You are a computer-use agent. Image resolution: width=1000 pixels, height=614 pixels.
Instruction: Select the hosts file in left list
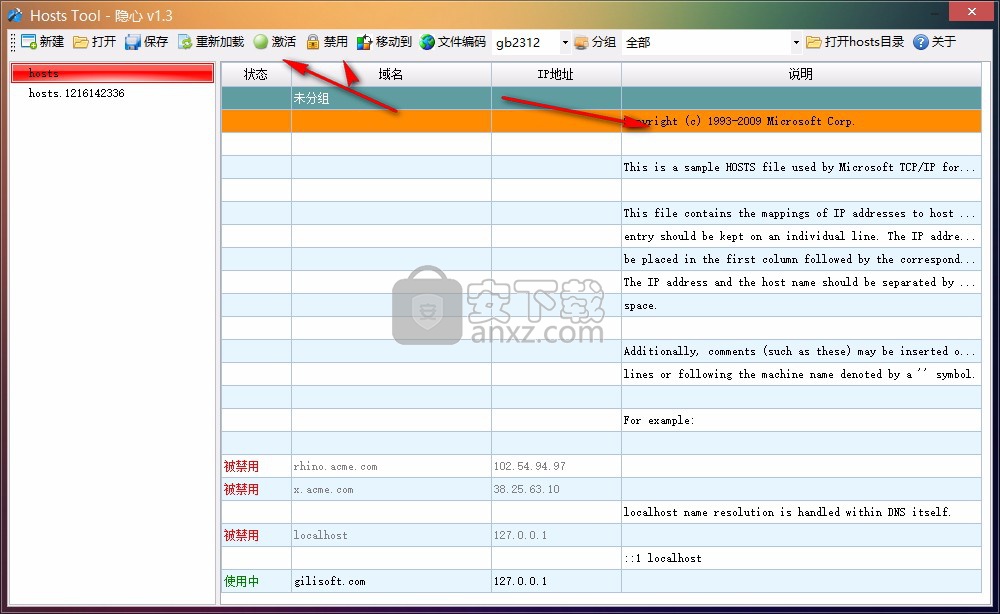click(x=112, y=73)
